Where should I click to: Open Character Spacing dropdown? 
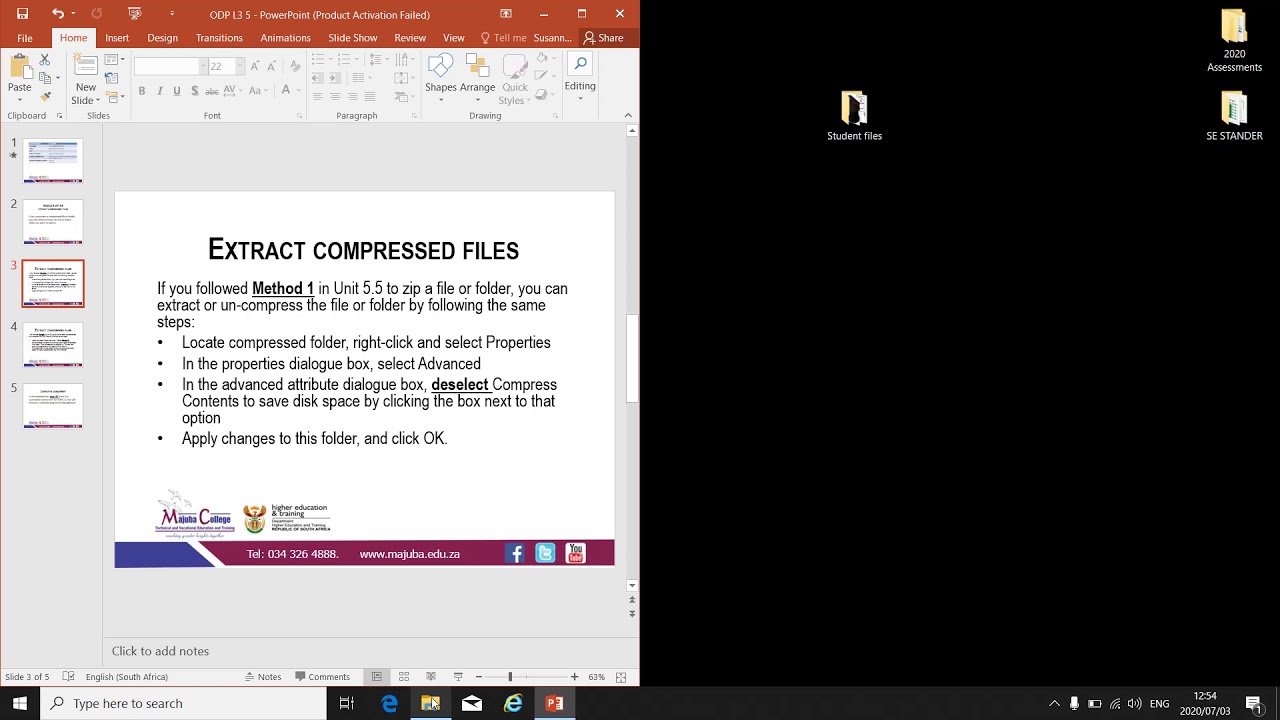tap(232, 91)
